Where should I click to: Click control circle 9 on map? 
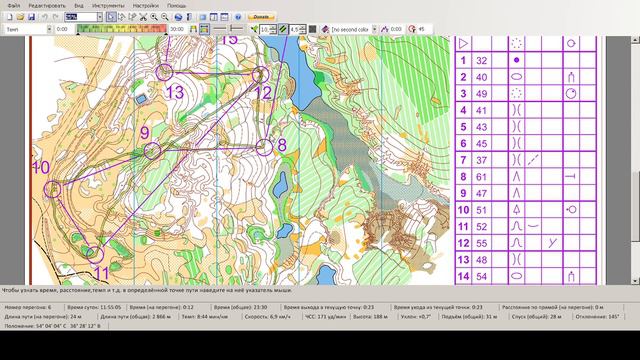point(153,151)
